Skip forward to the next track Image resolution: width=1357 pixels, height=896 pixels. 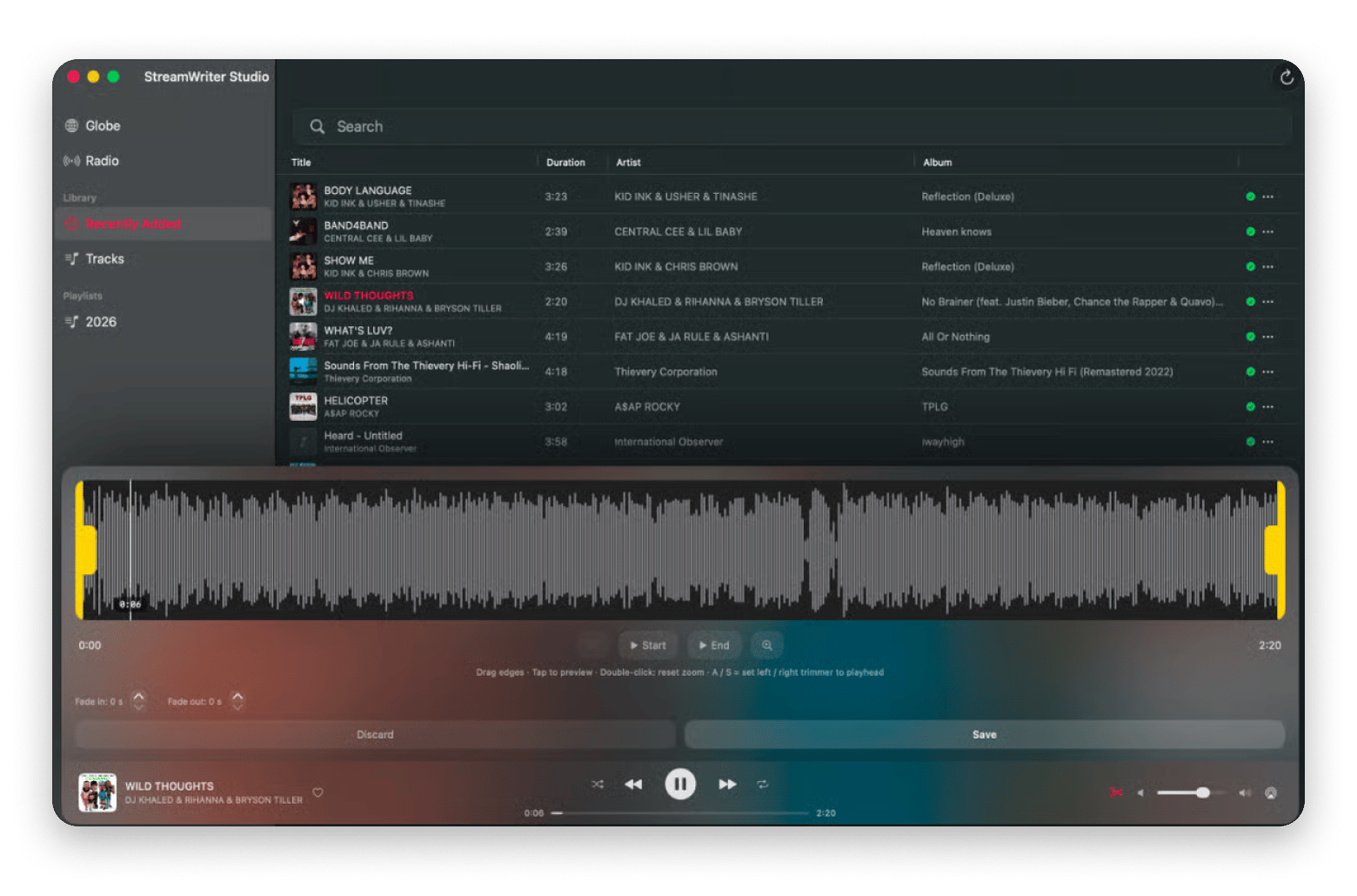[727, 785]
